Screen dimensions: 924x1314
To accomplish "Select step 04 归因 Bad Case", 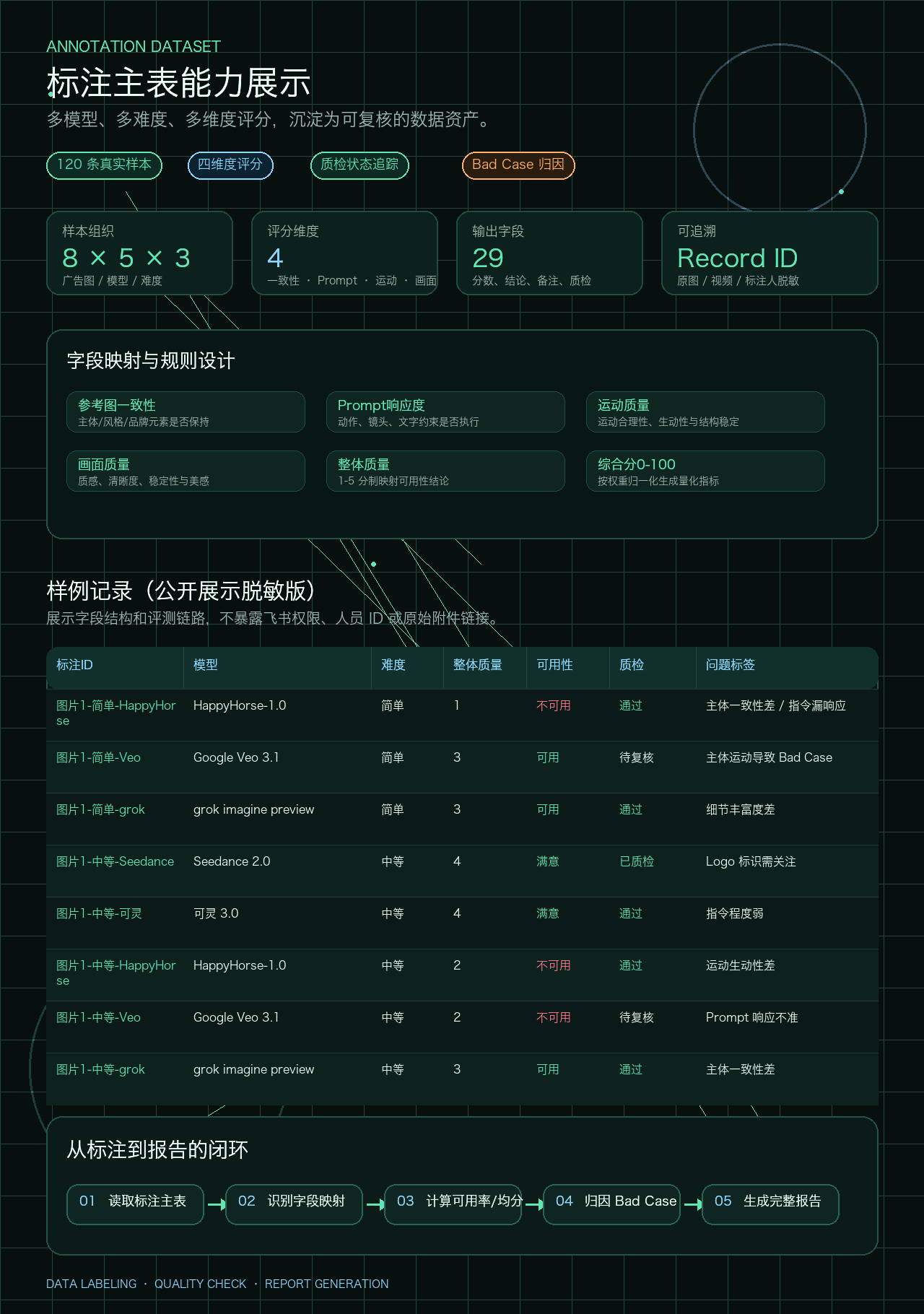I will [x=612, y=1204].
